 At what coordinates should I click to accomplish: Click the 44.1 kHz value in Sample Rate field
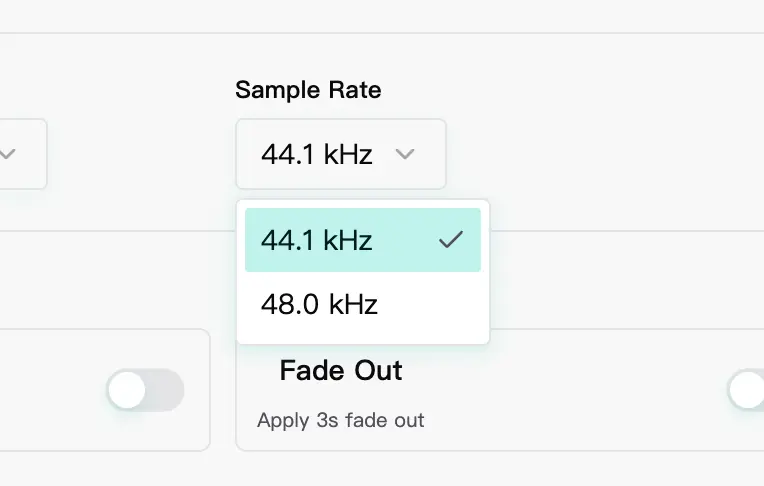point(316,154)
